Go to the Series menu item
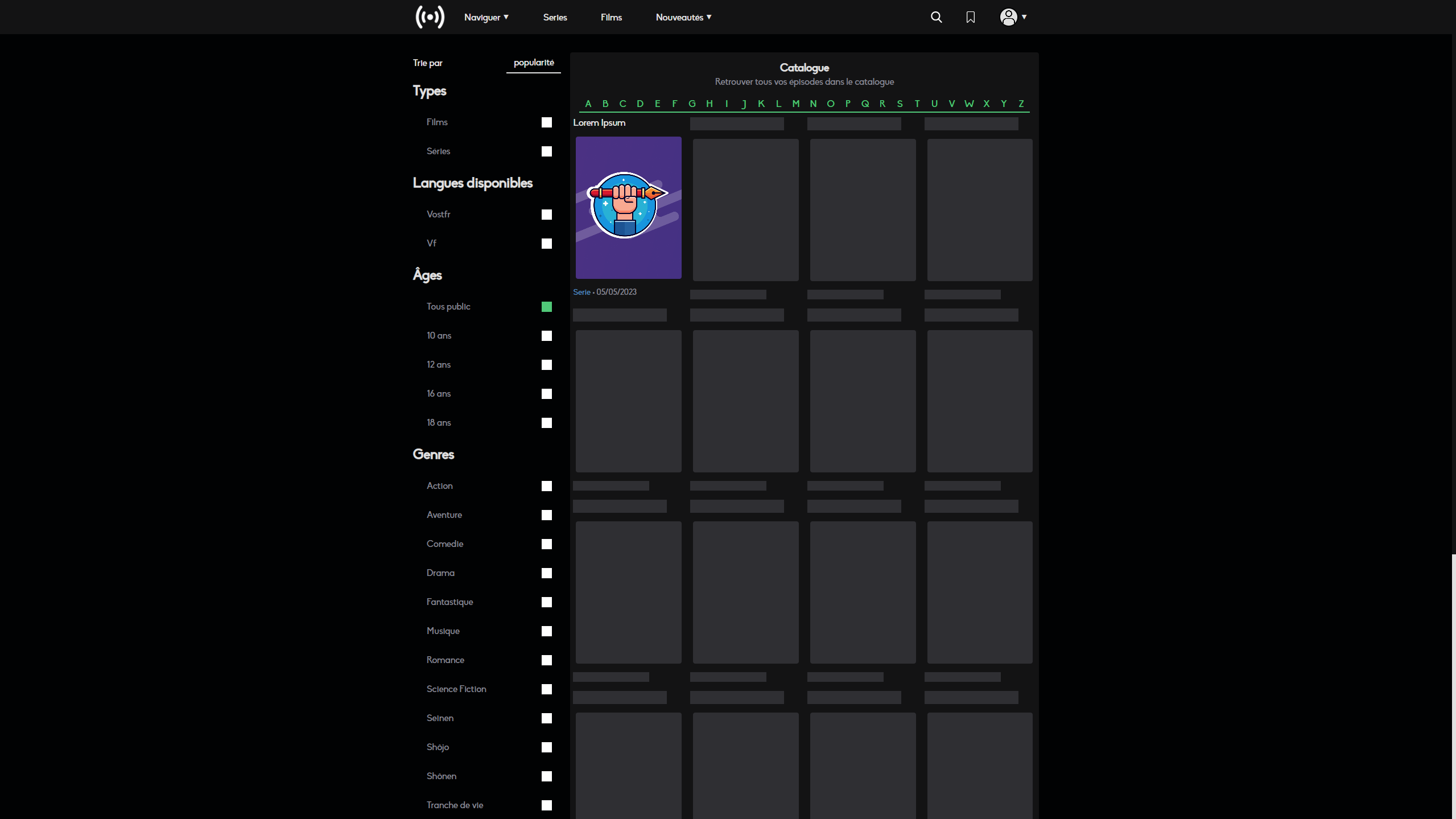Image resolution: width=1456 pixels, height=819 pixels. (555, 17)
